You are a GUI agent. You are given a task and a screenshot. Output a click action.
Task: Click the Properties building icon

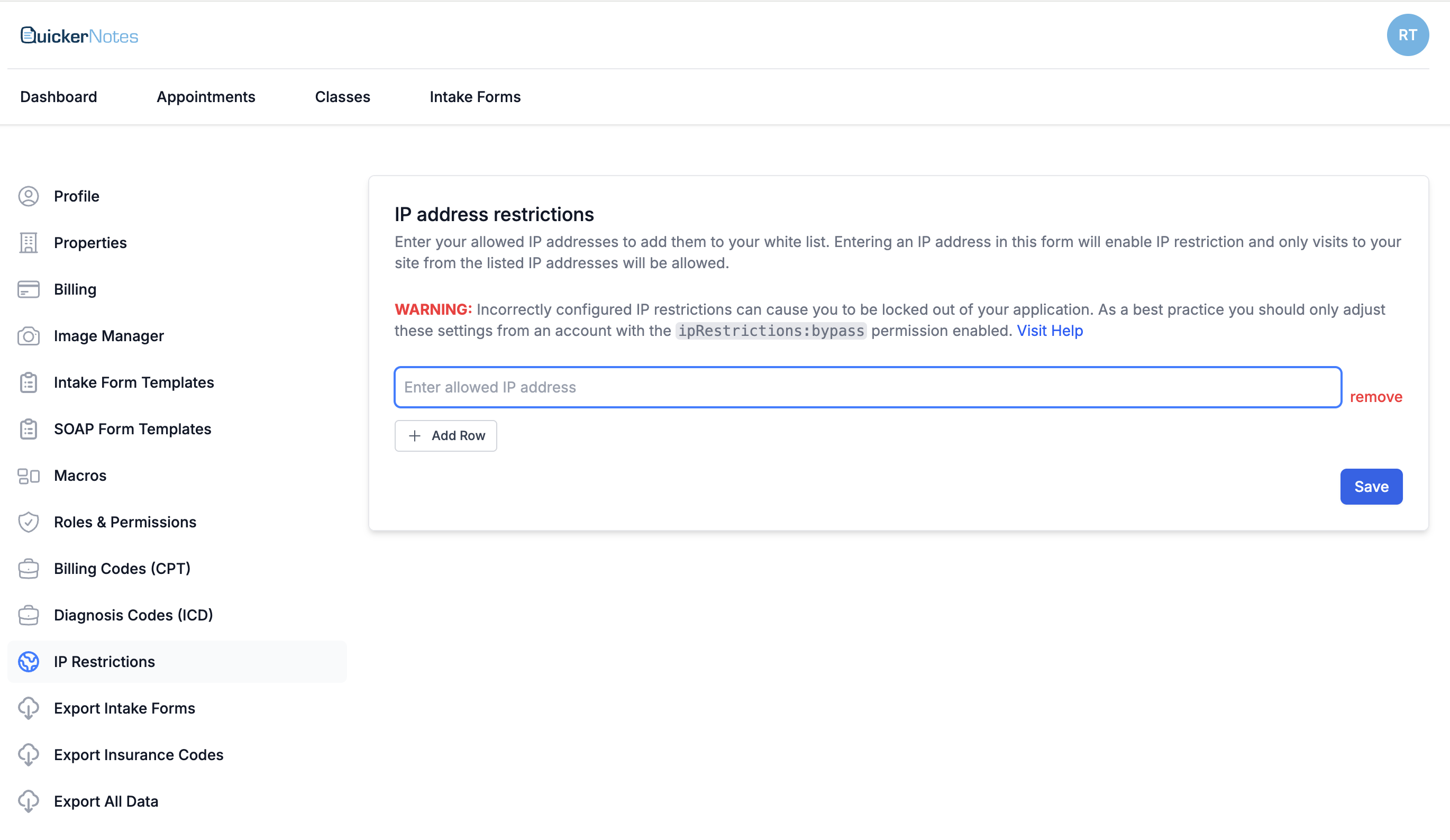[x=28, y=243]
